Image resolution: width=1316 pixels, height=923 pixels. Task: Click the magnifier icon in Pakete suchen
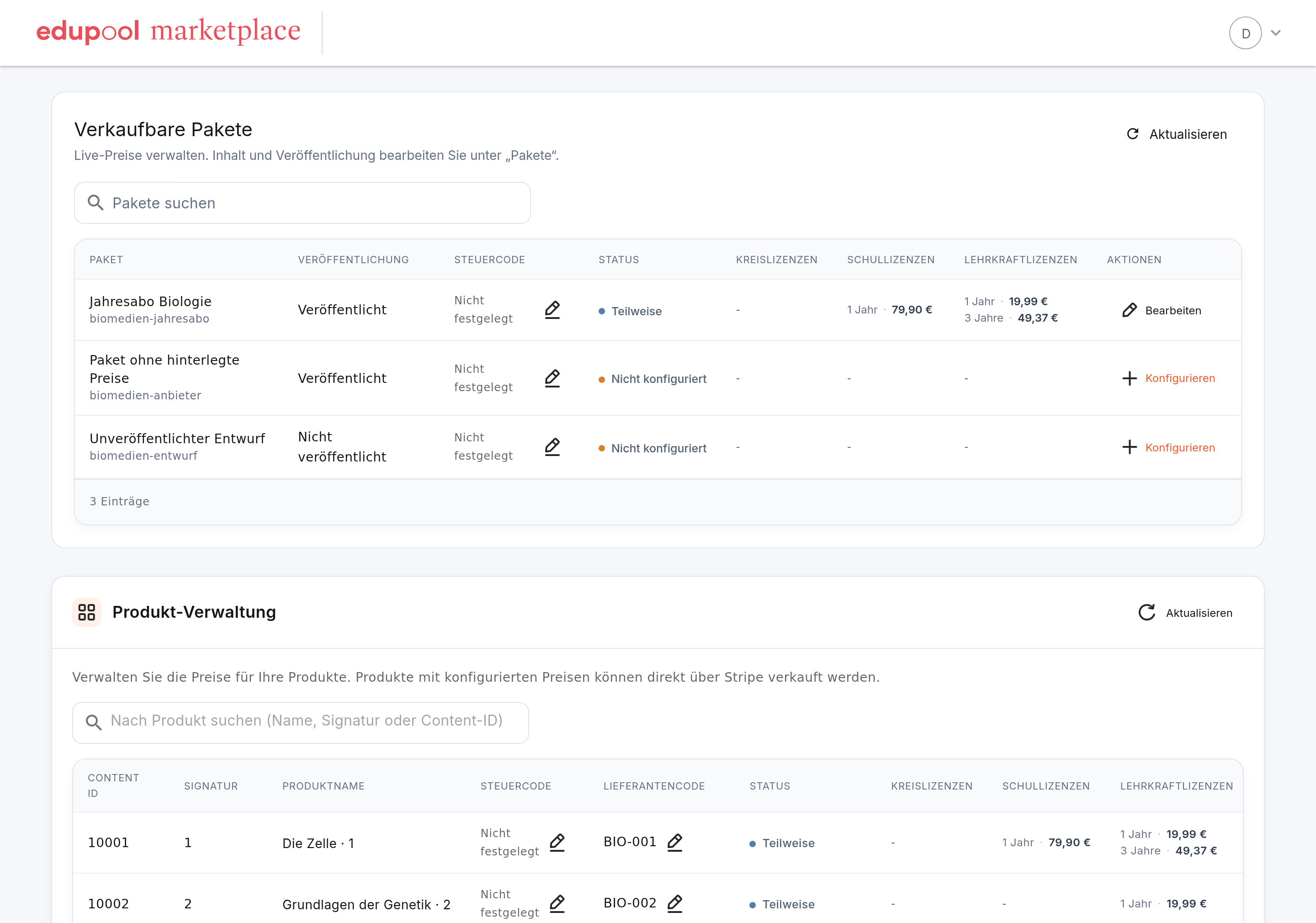coord(95,203)
